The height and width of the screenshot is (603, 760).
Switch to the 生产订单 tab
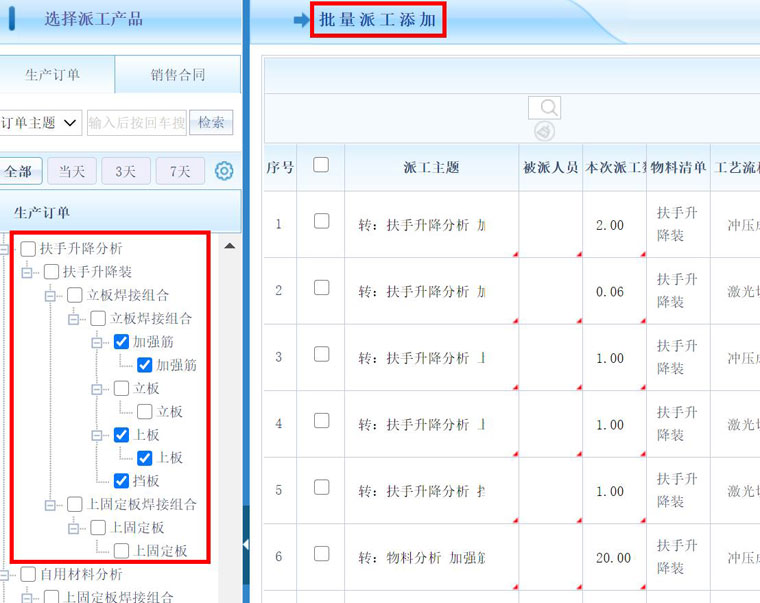coord(53,75)
